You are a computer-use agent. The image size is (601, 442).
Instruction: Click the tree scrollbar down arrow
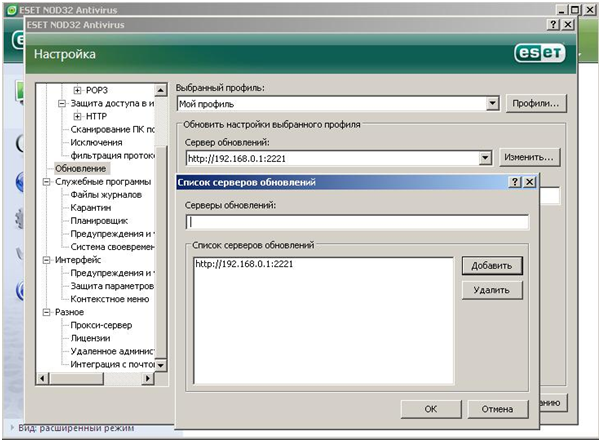point(161,365)
